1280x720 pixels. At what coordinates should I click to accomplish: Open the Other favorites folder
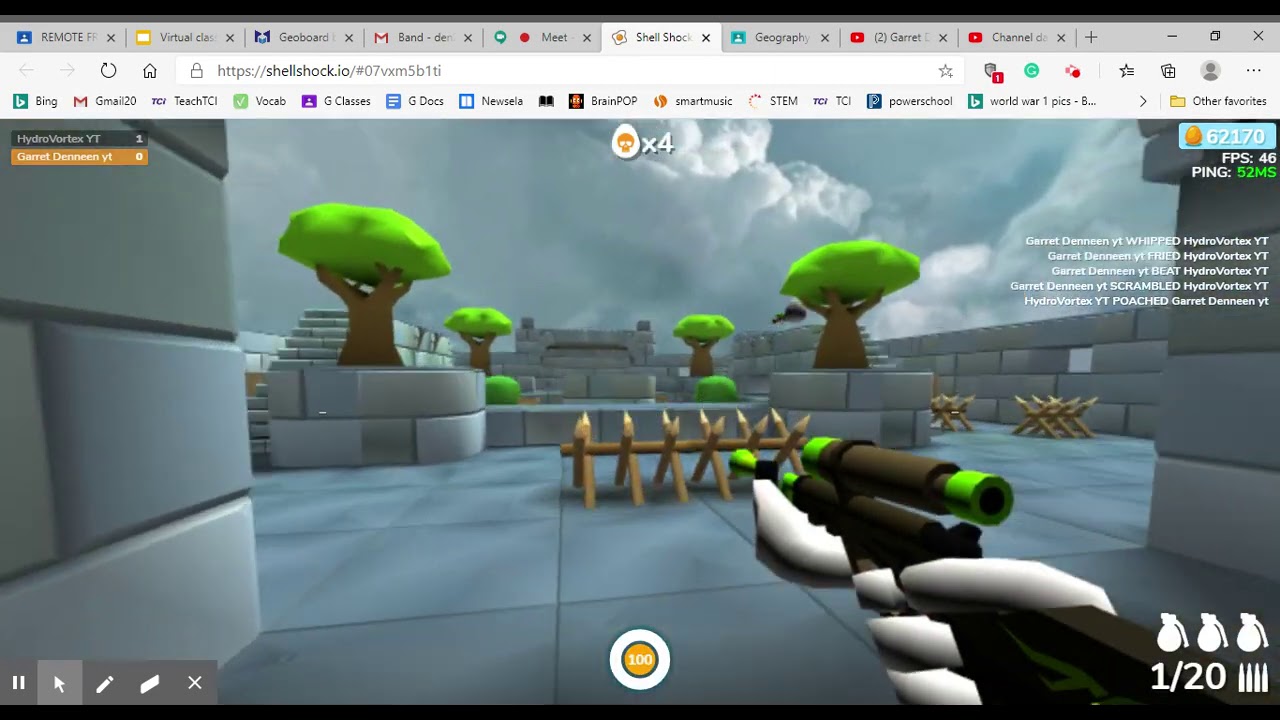coord(1218,101)
